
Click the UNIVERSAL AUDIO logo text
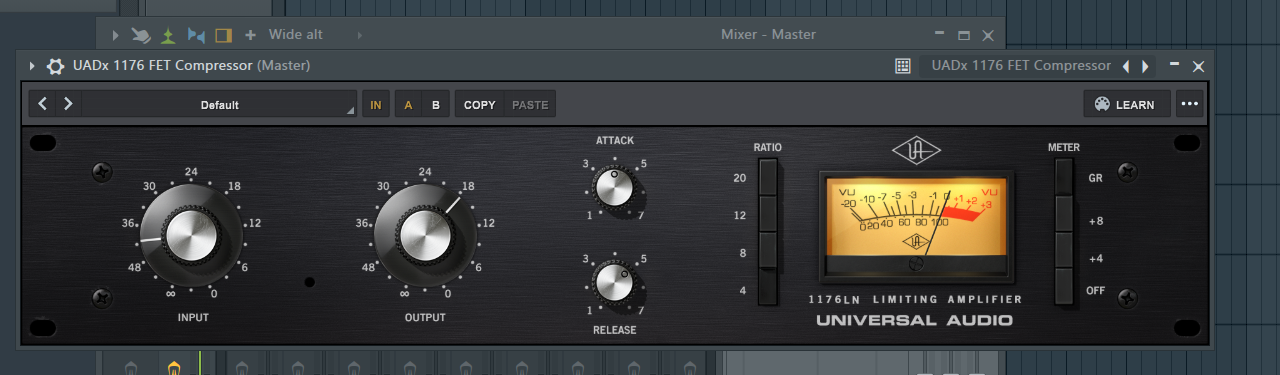914,321
